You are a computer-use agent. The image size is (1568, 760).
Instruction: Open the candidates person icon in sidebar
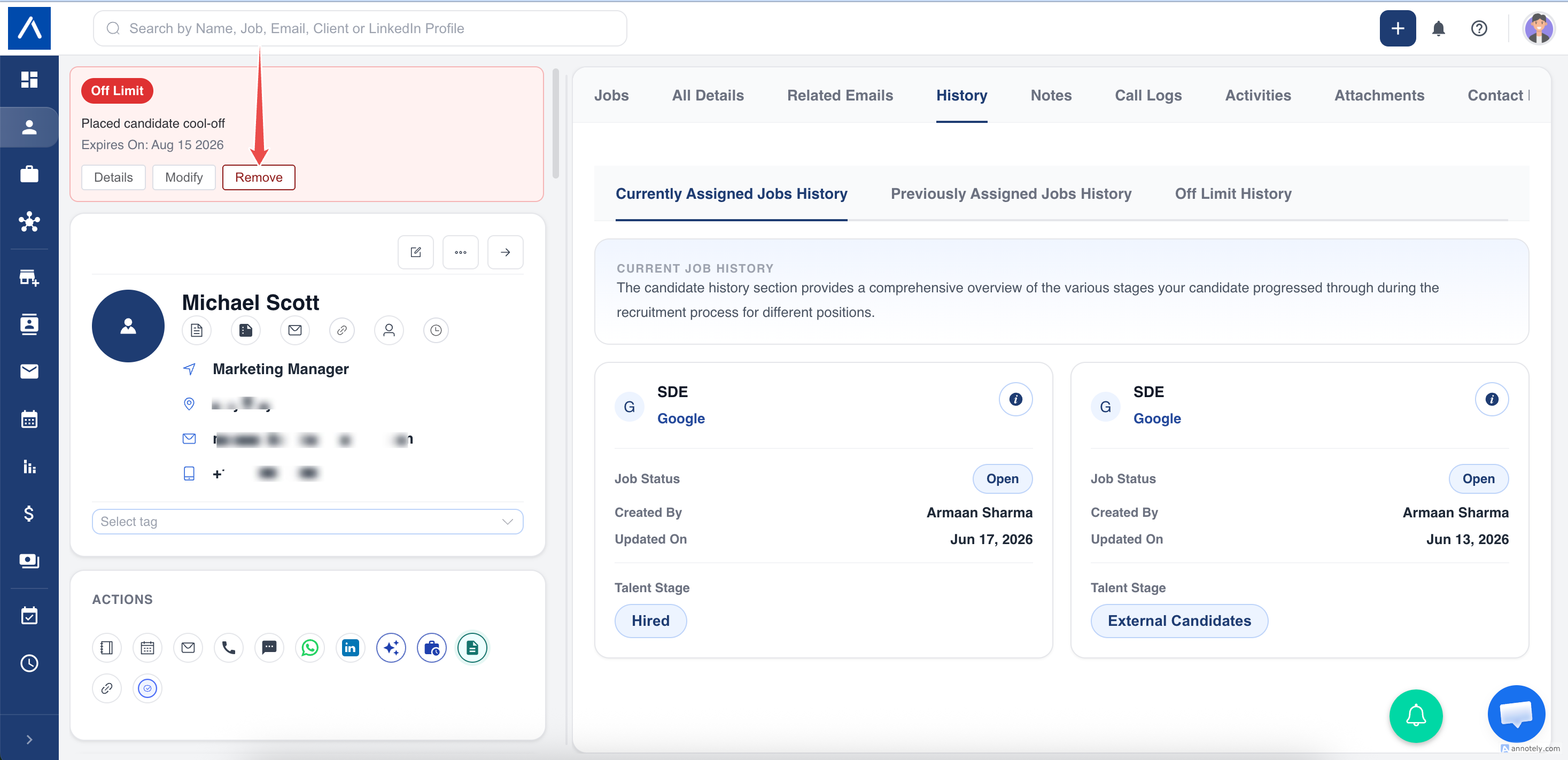point(29,127)
